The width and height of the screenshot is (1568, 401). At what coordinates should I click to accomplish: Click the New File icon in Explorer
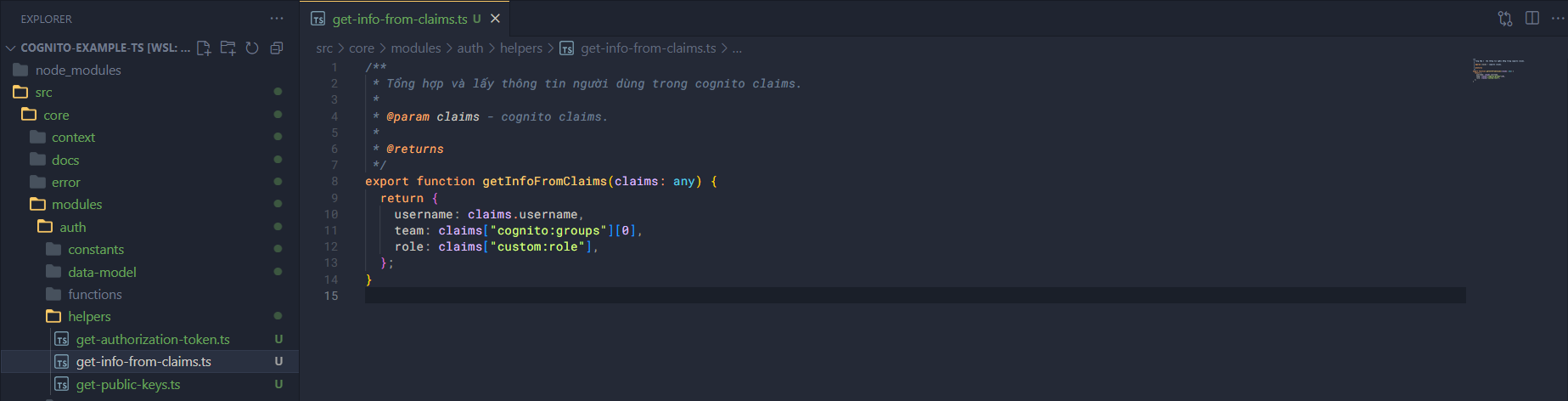point(204,48)
